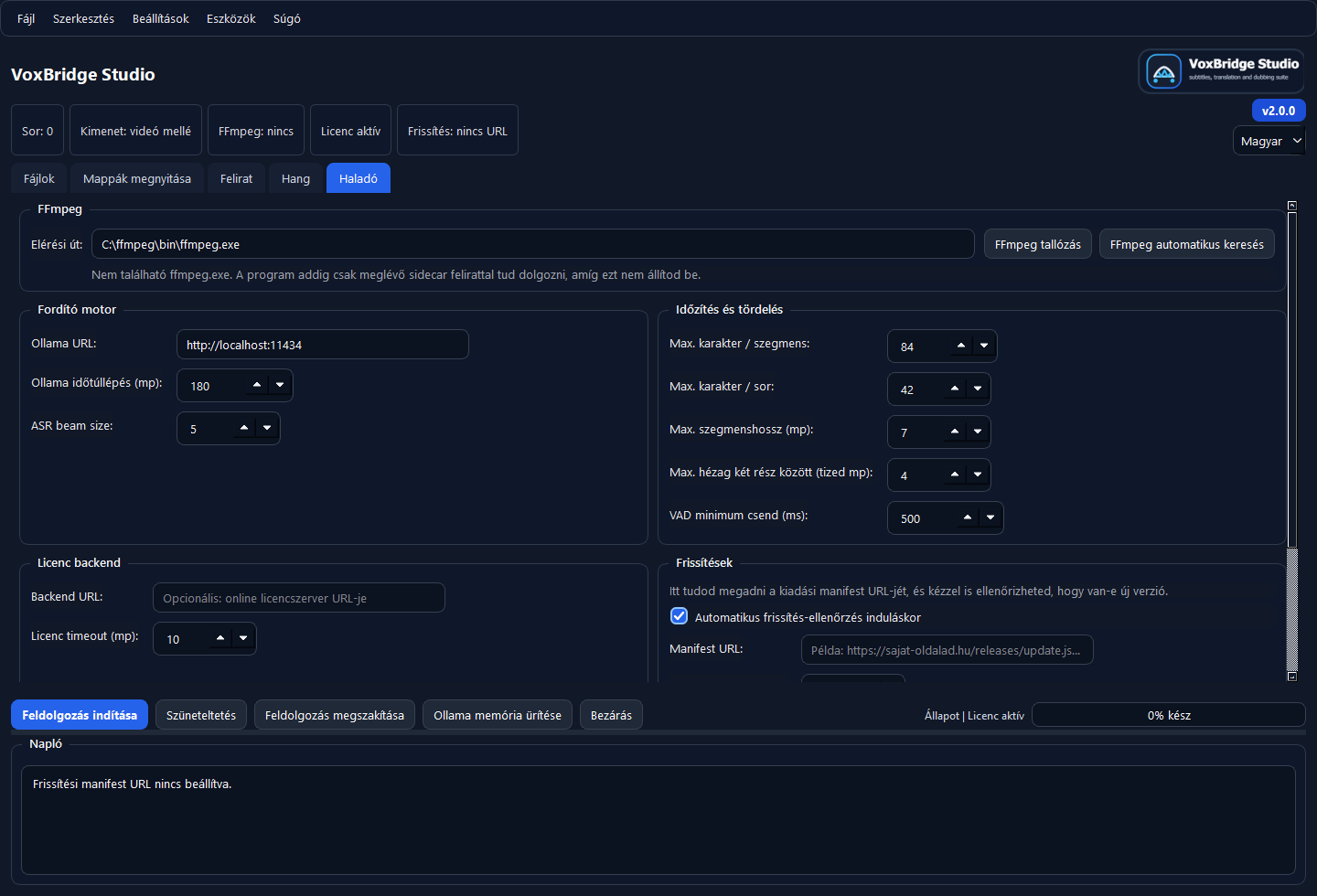Click the VoxBridge Studio logo icon
Screen dimensions: 1317x896
coord(1163,71)
